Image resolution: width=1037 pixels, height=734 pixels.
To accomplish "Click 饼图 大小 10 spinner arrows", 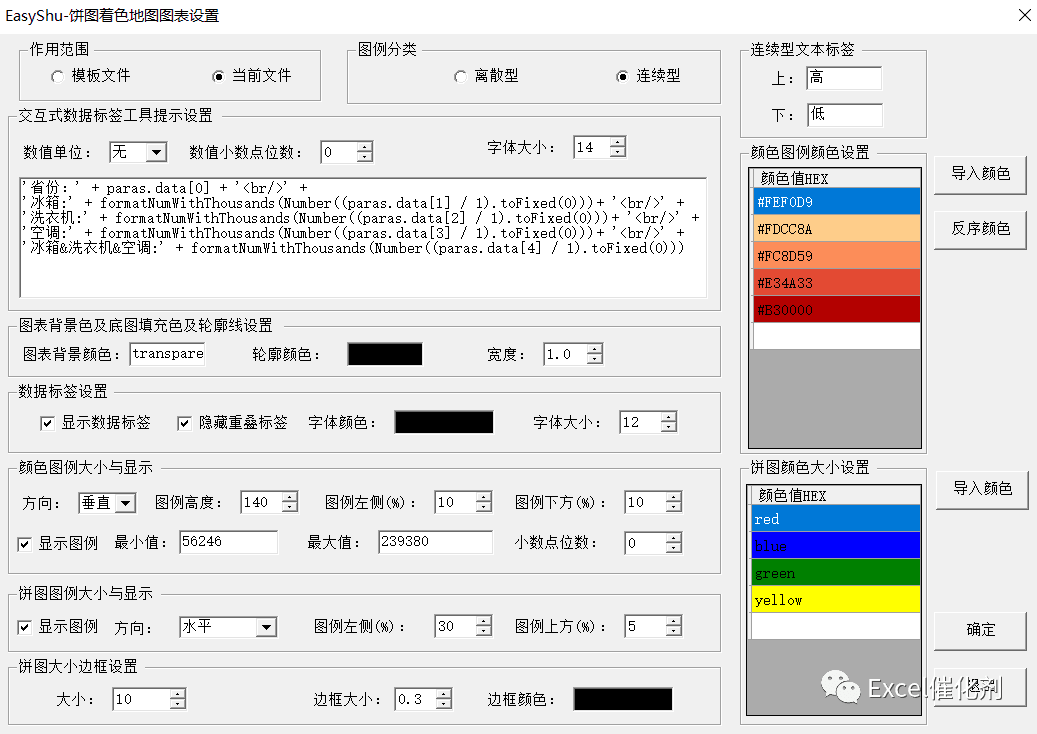I will (177, 699).
